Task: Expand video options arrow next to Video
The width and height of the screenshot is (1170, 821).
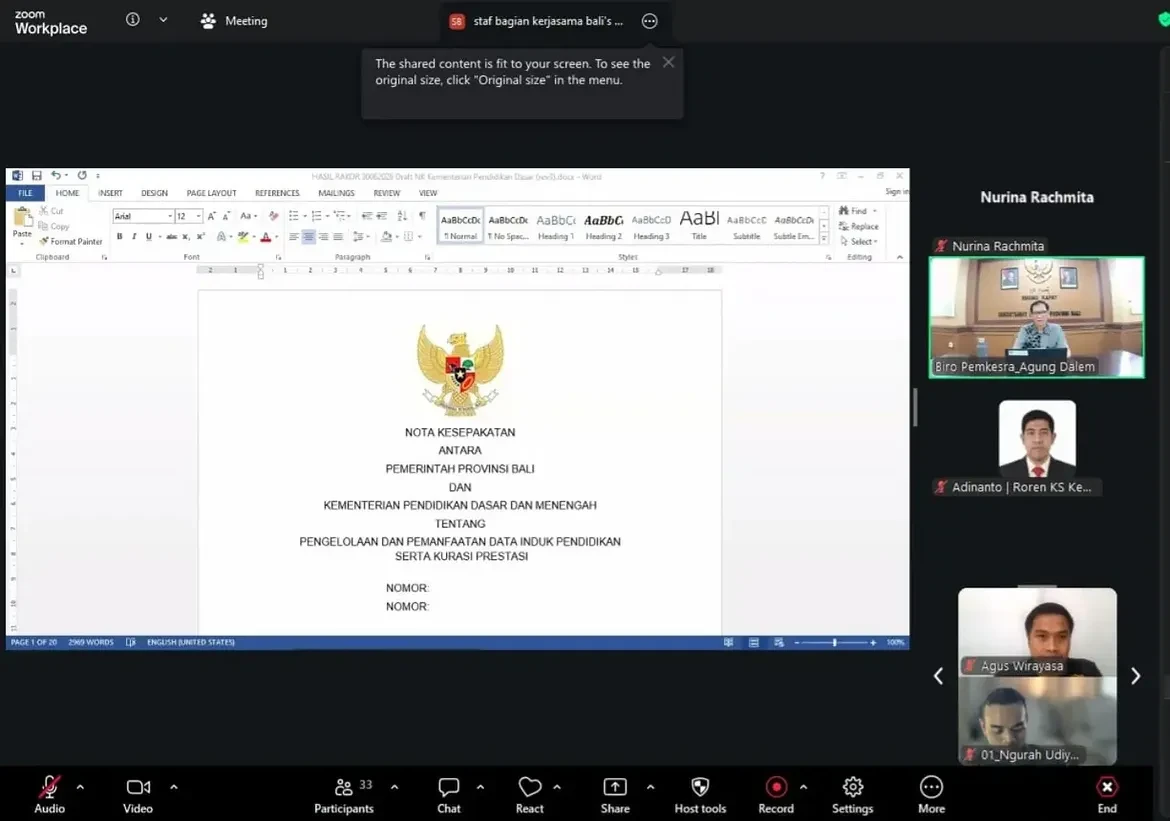Action: tap(174, 787)
